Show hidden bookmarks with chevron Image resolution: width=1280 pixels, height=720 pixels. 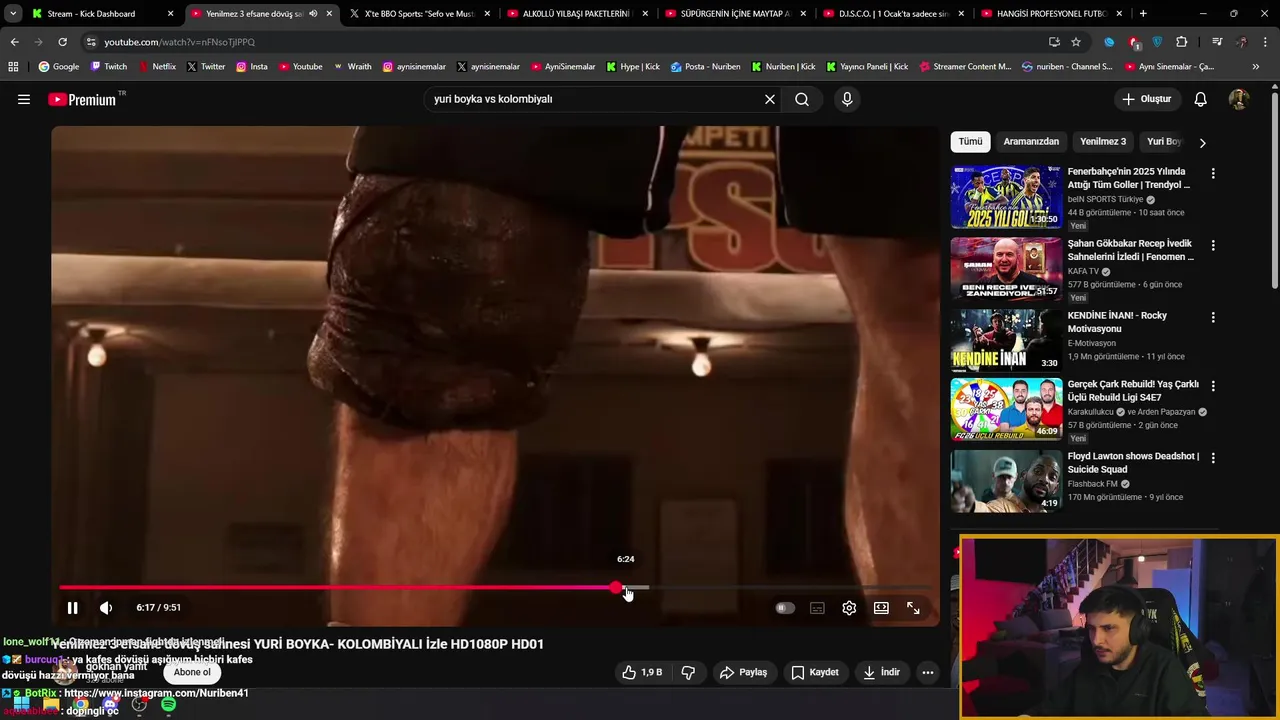(1256, 67)
